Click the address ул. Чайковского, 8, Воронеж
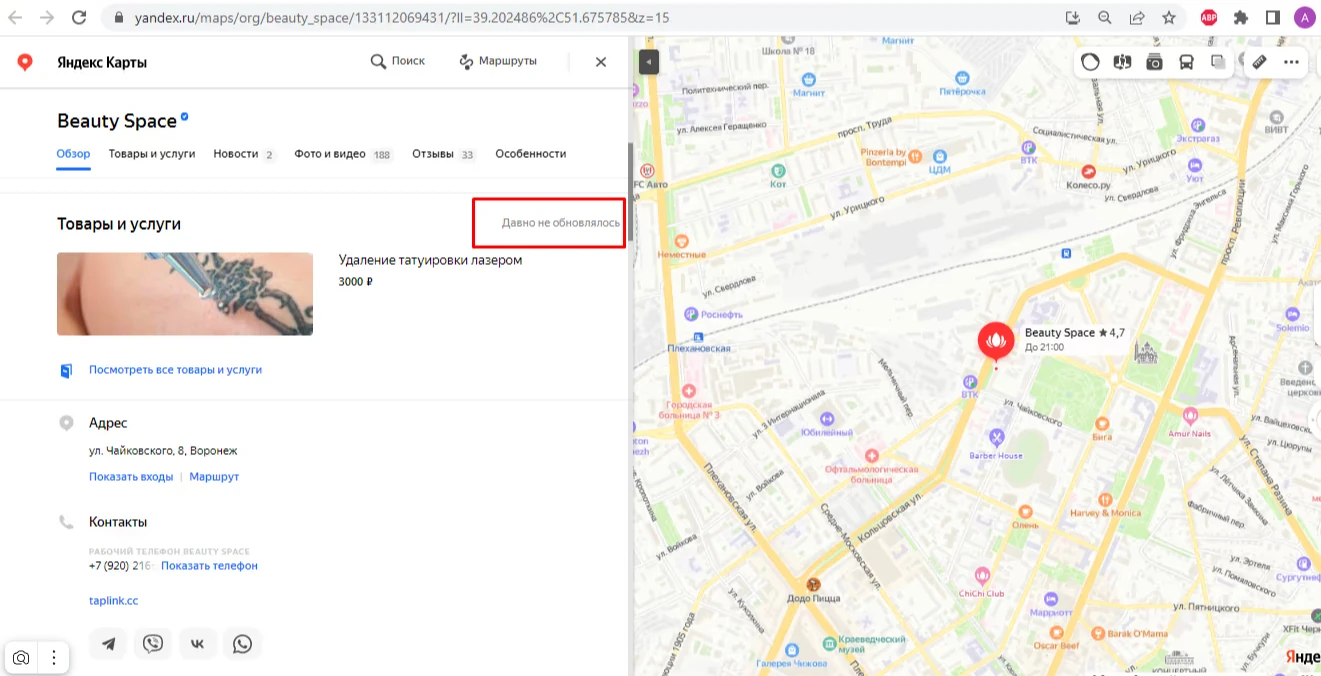The width and height of the screenshot is (1321, 676). coord(163,451)
